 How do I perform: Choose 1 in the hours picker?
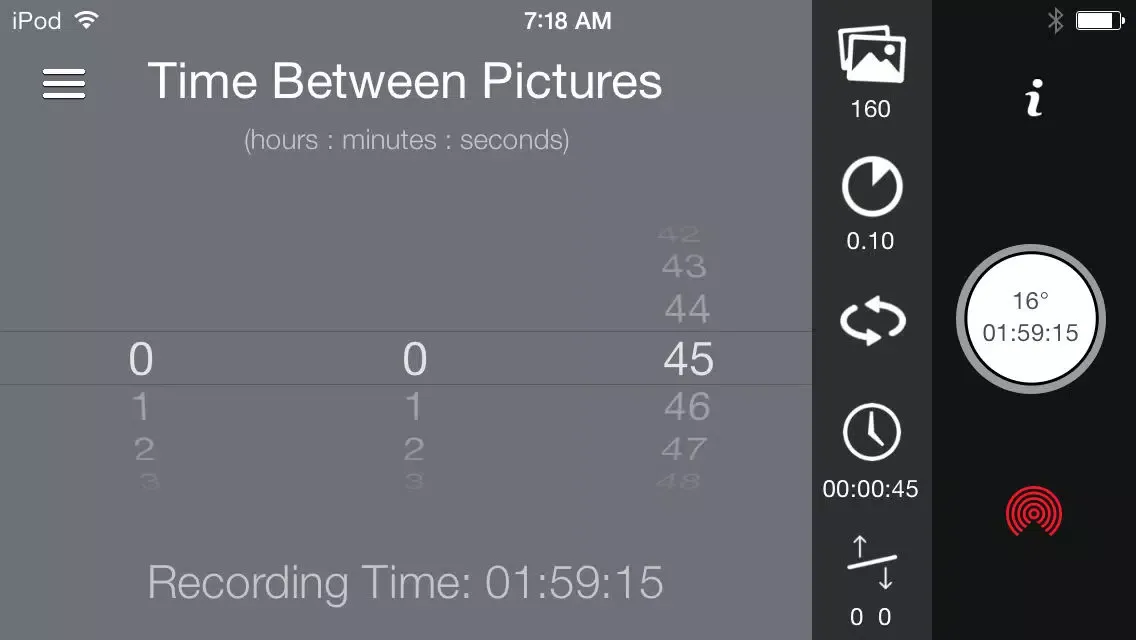click(141, 407)
